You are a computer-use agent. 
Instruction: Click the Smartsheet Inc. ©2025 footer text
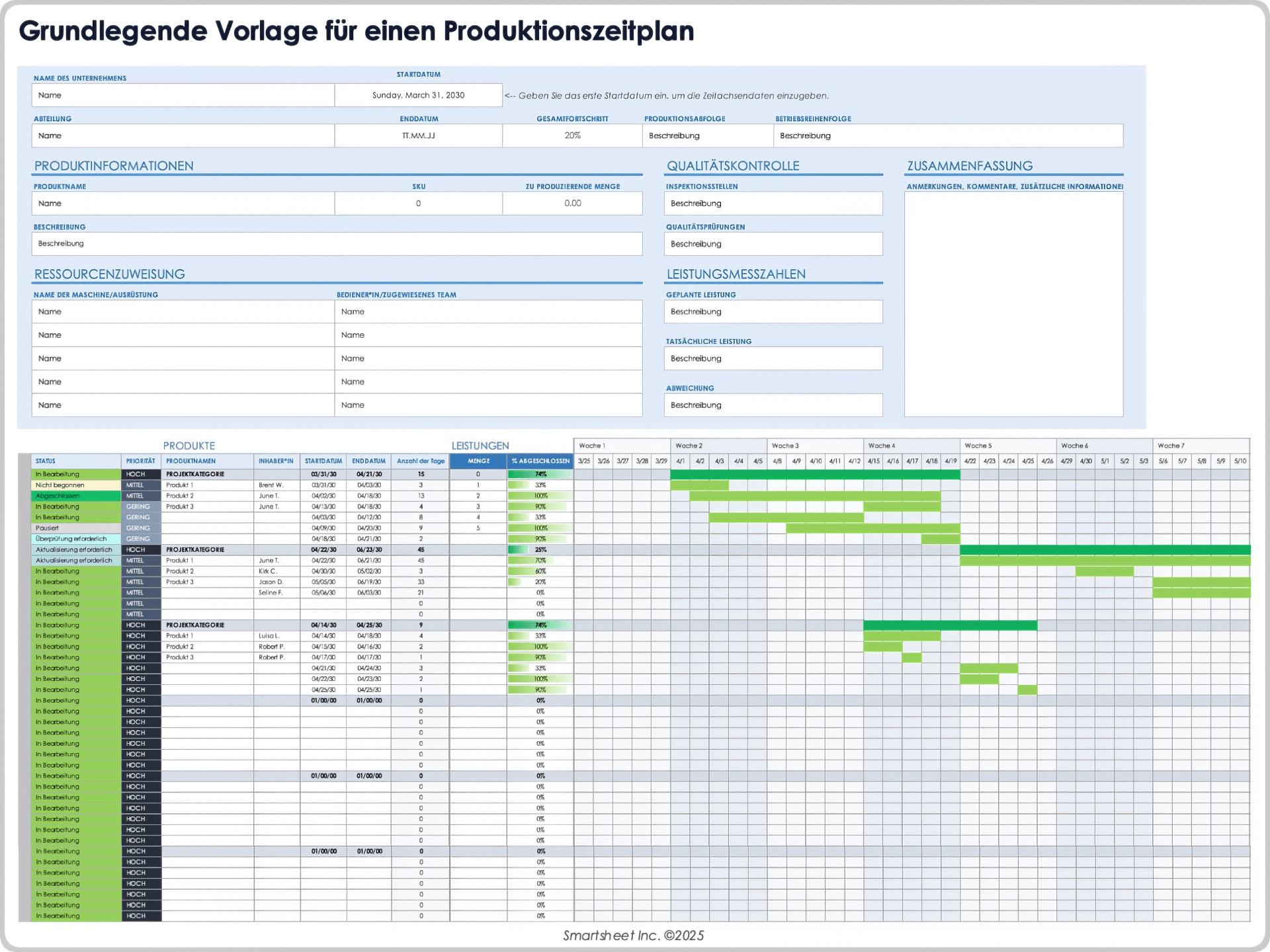click(632, 935)
